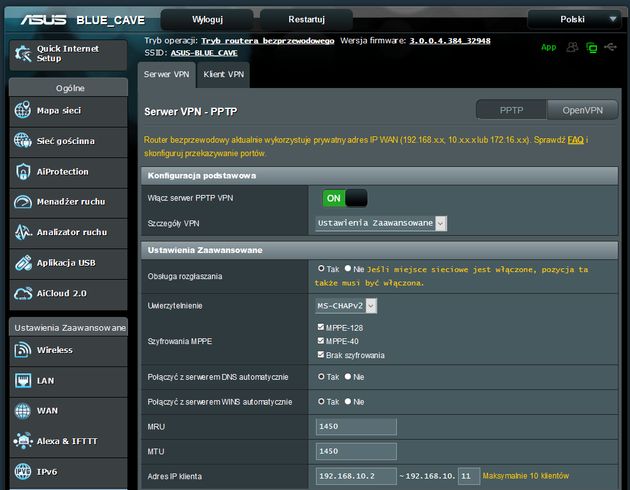The width and height of the screenshot is (630, 490).
Task: Click the firmware version 3.0.0.4.384_32948 link
Action: click(x=450, y=41)
